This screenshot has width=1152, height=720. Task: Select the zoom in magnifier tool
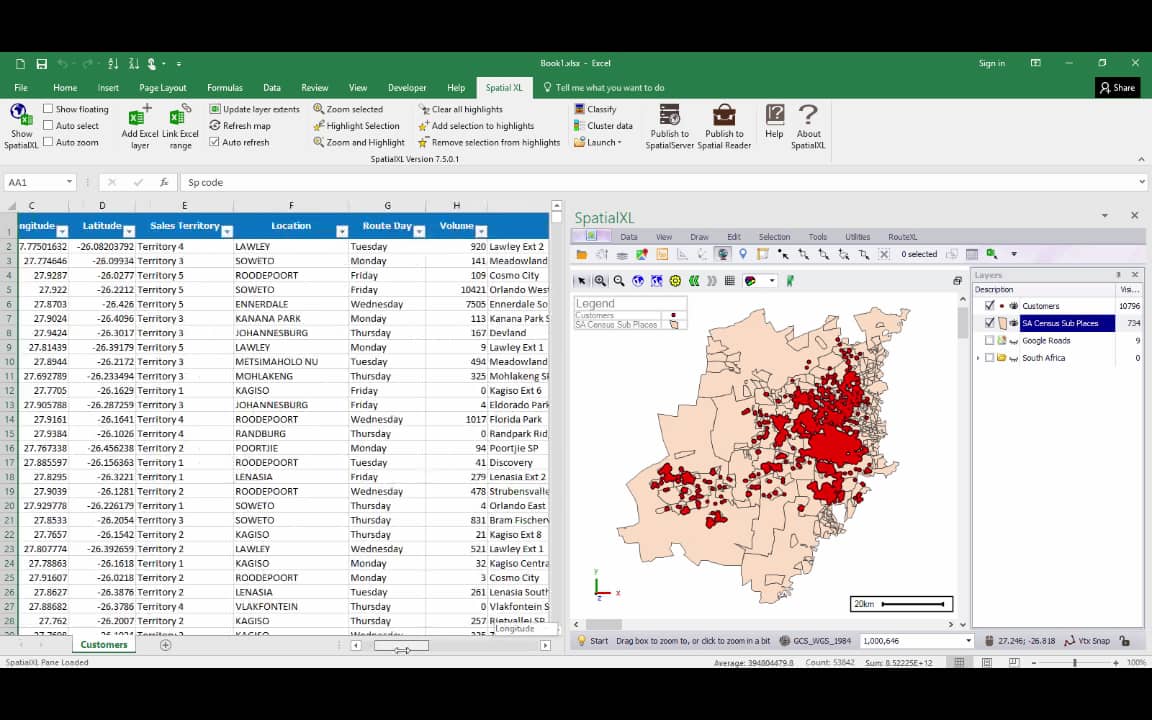pyautogui.click(x=600, y=281)
